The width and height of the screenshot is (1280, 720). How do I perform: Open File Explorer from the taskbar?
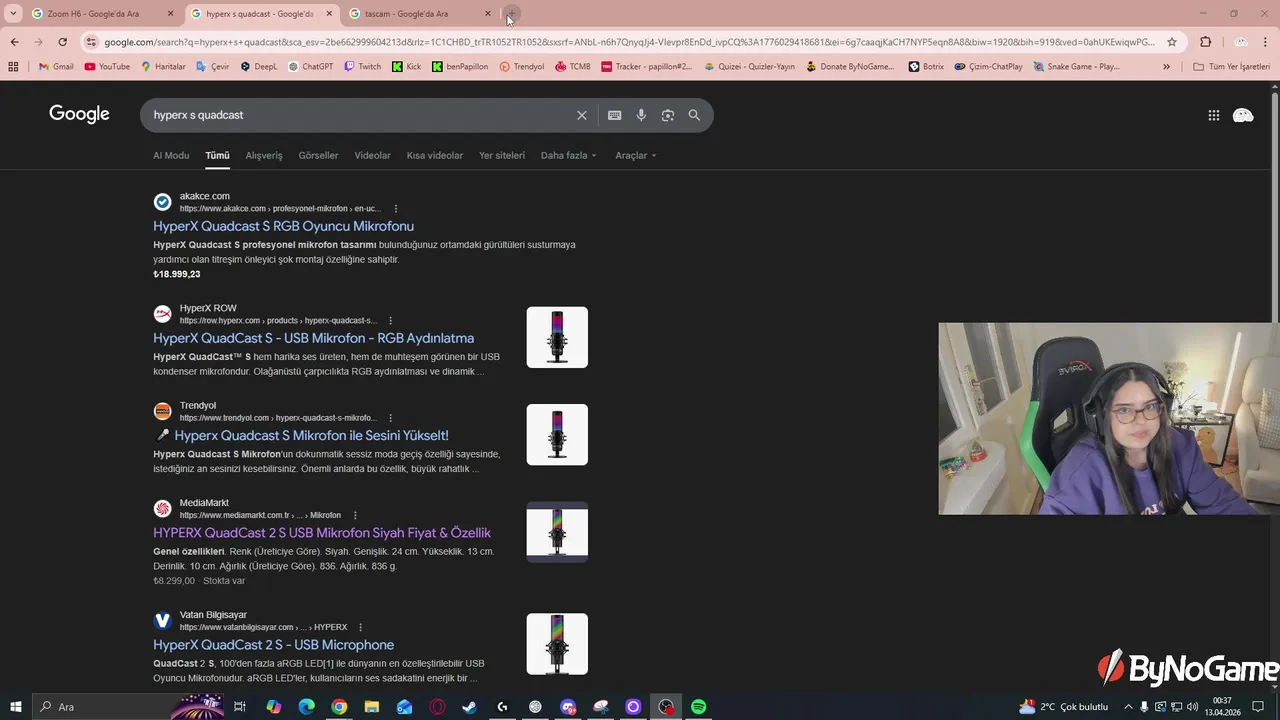(372, 707)
